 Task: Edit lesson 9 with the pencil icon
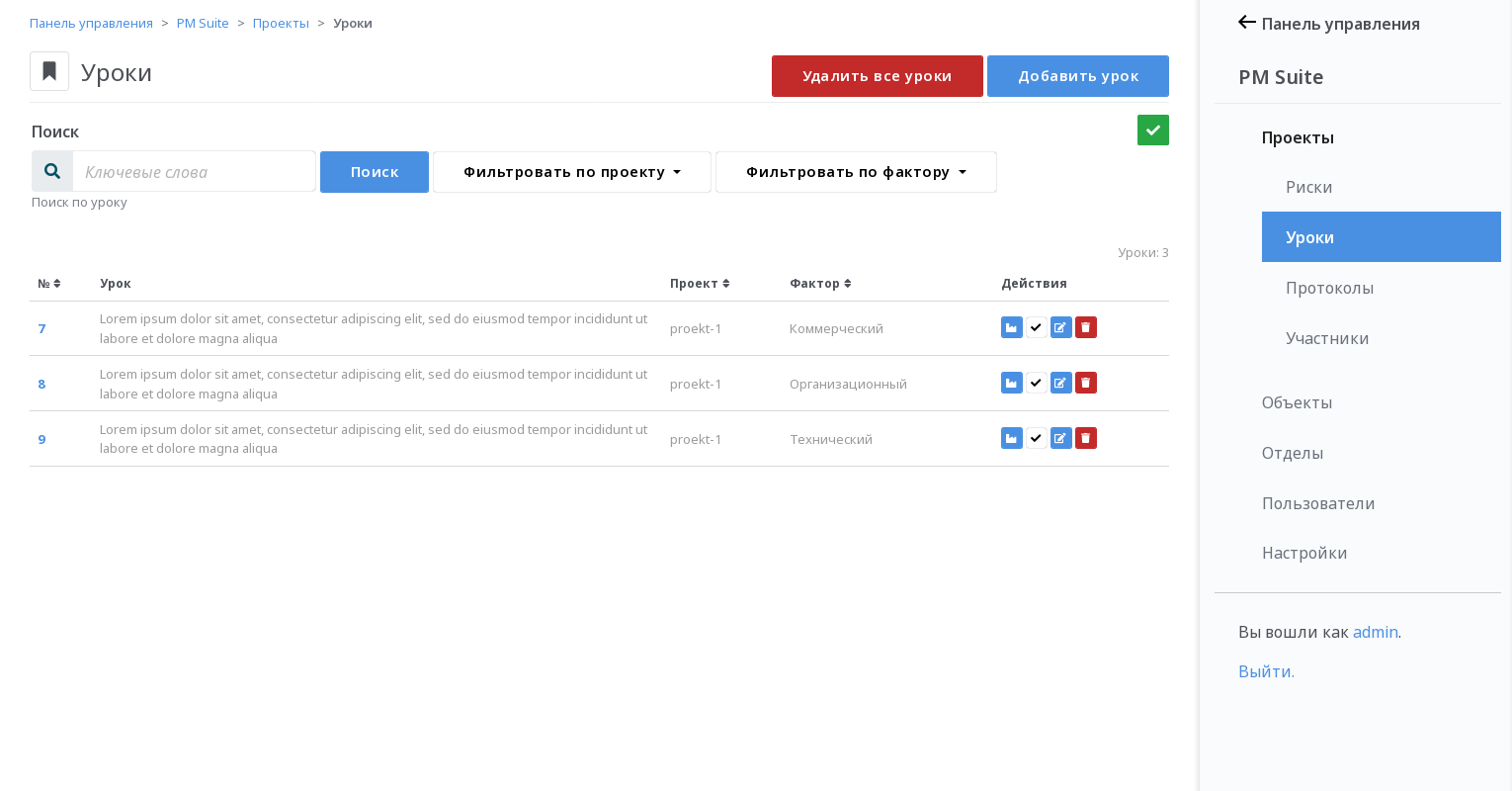[1061, 438]
